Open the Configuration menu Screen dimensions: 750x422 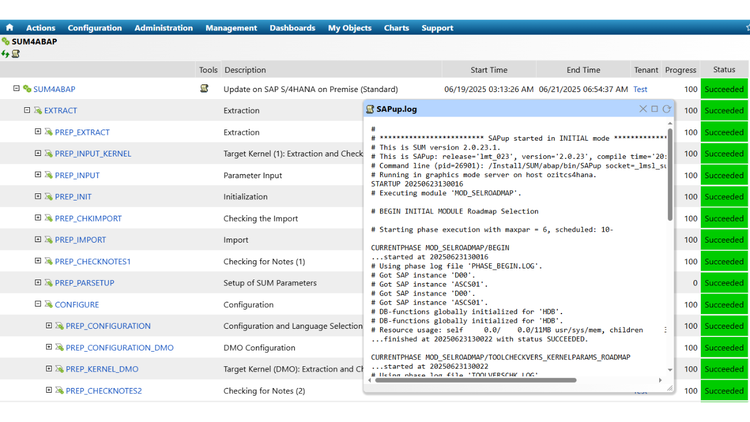pyautogui.click(x=95, y=28)
